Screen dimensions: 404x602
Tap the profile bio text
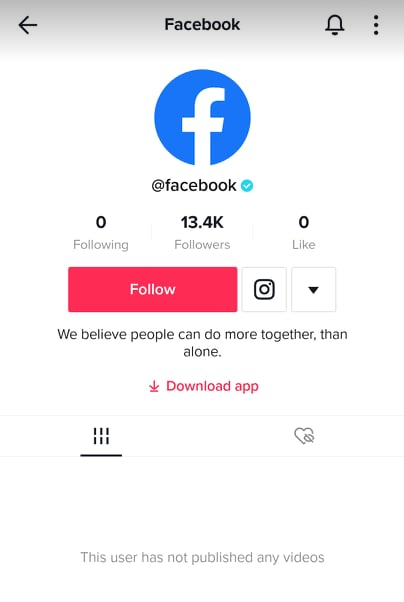[x=202, y=343]
